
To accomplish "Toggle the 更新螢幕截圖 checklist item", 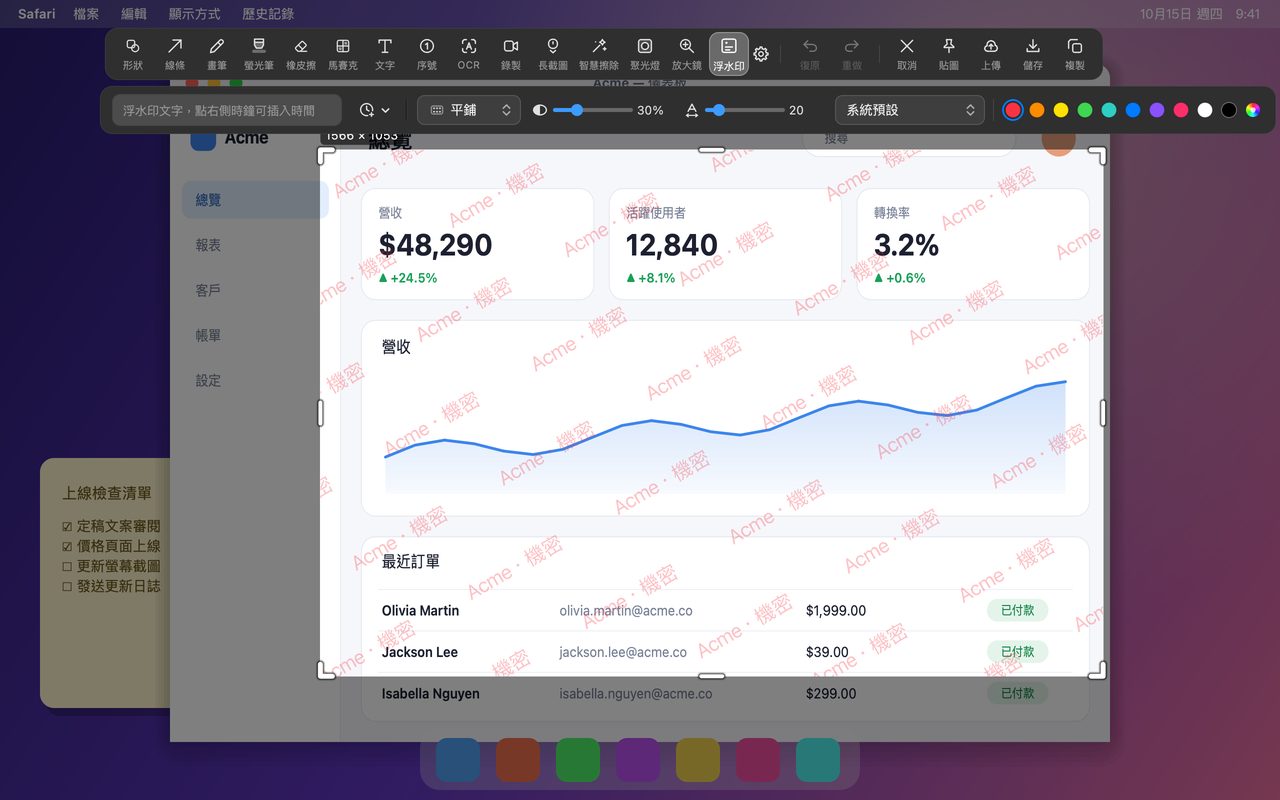I will coord(111,566).
